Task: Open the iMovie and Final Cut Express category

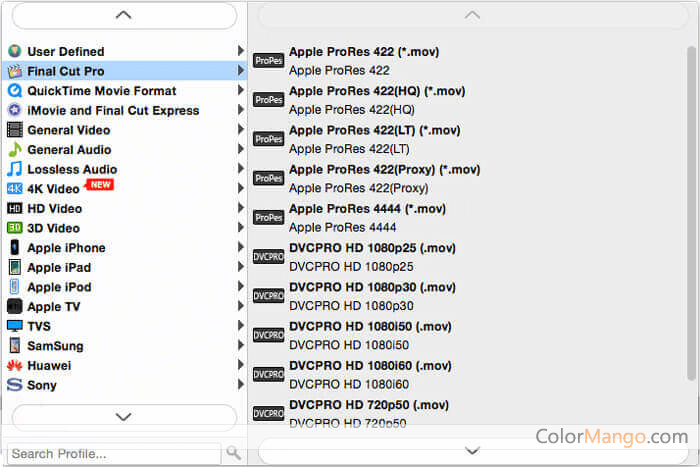Action: (x=113, y=111)
